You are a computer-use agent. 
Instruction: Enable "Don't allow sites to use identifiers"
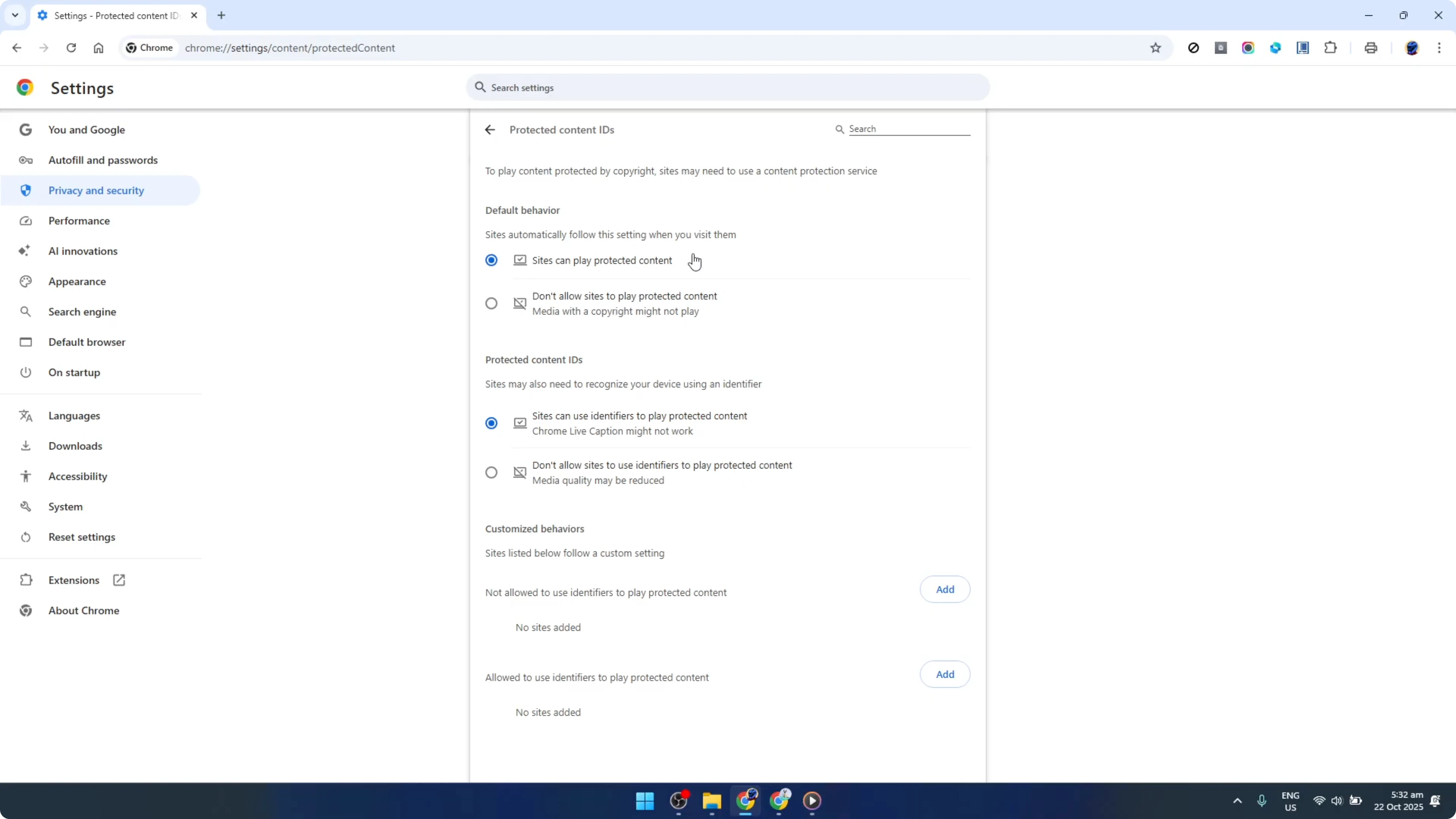tap(491, 472)
